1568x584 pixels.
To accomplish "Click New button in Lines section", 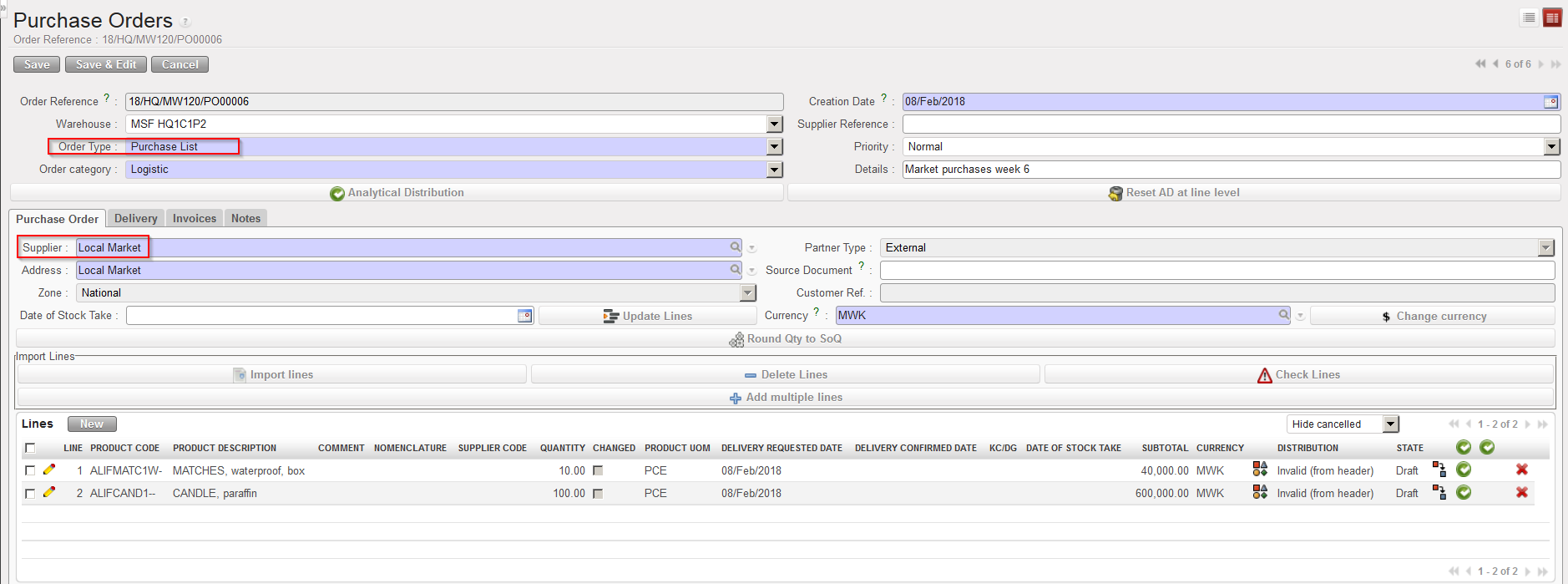I will [x=92, y=424].
